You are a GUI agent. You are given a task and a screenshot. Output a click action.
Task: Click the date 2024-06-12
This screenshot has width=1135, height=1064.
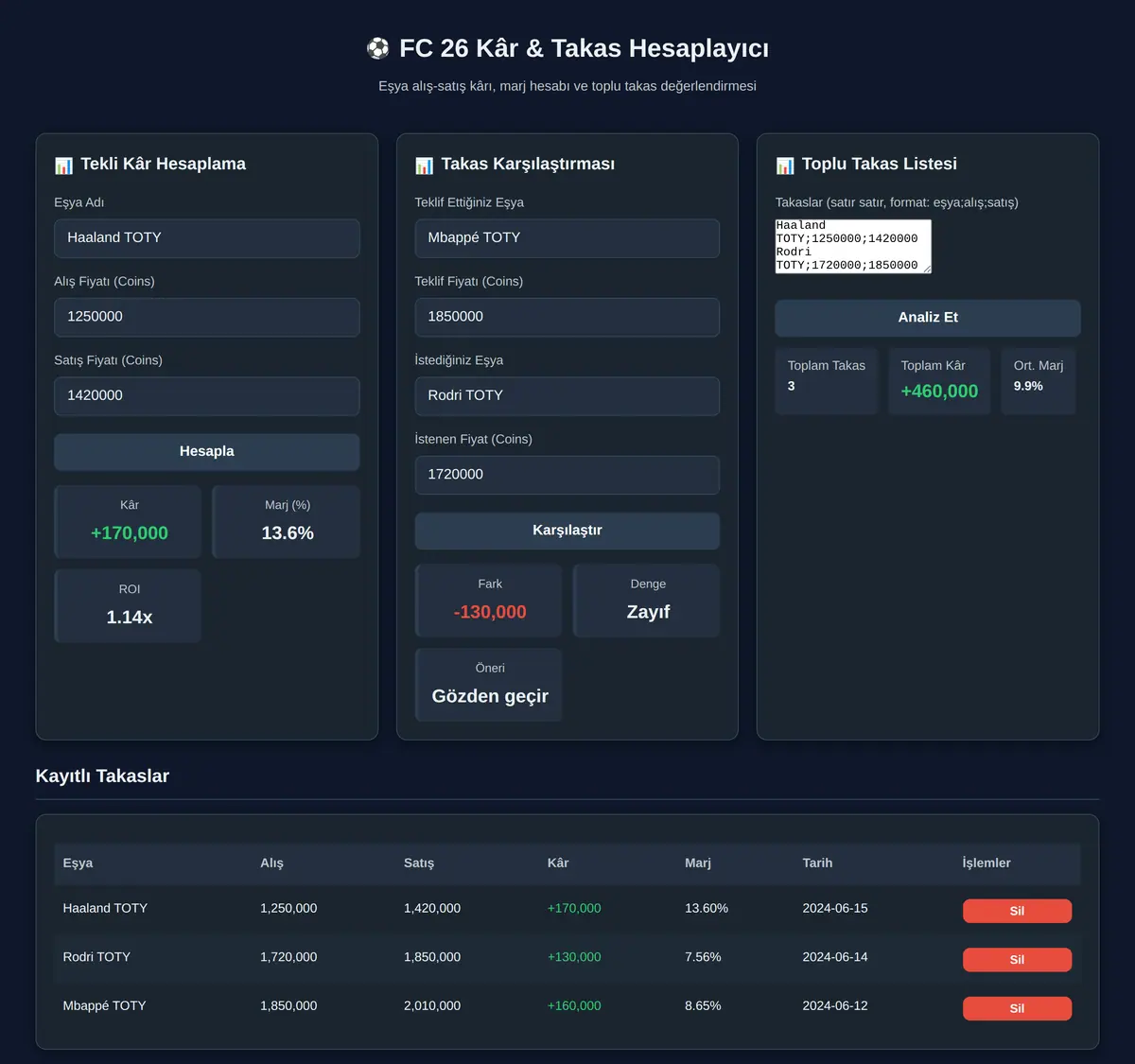(x=835, y=1005)
